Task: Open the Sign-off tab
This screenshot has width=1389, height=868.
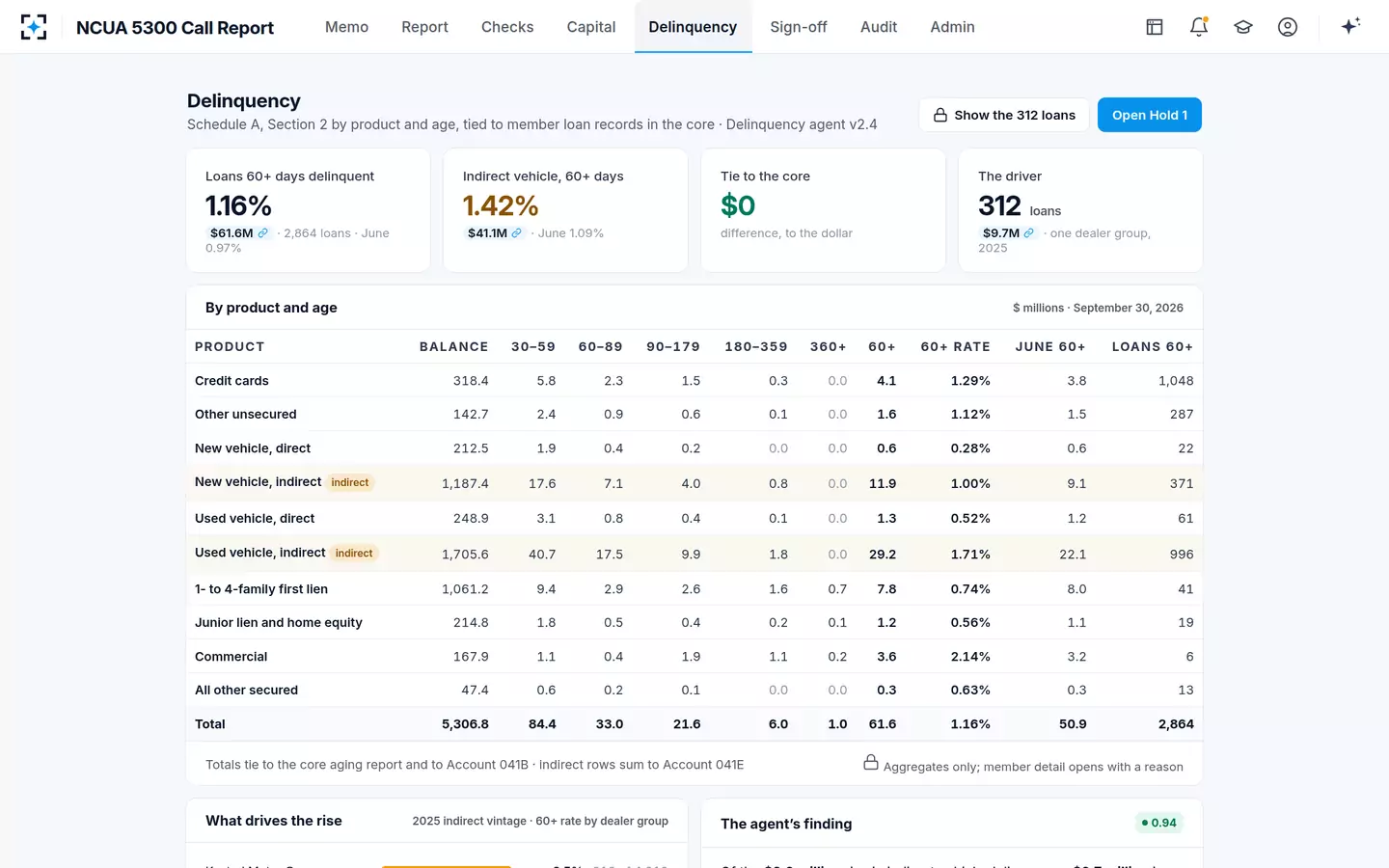Action: [x=799, y=27]
